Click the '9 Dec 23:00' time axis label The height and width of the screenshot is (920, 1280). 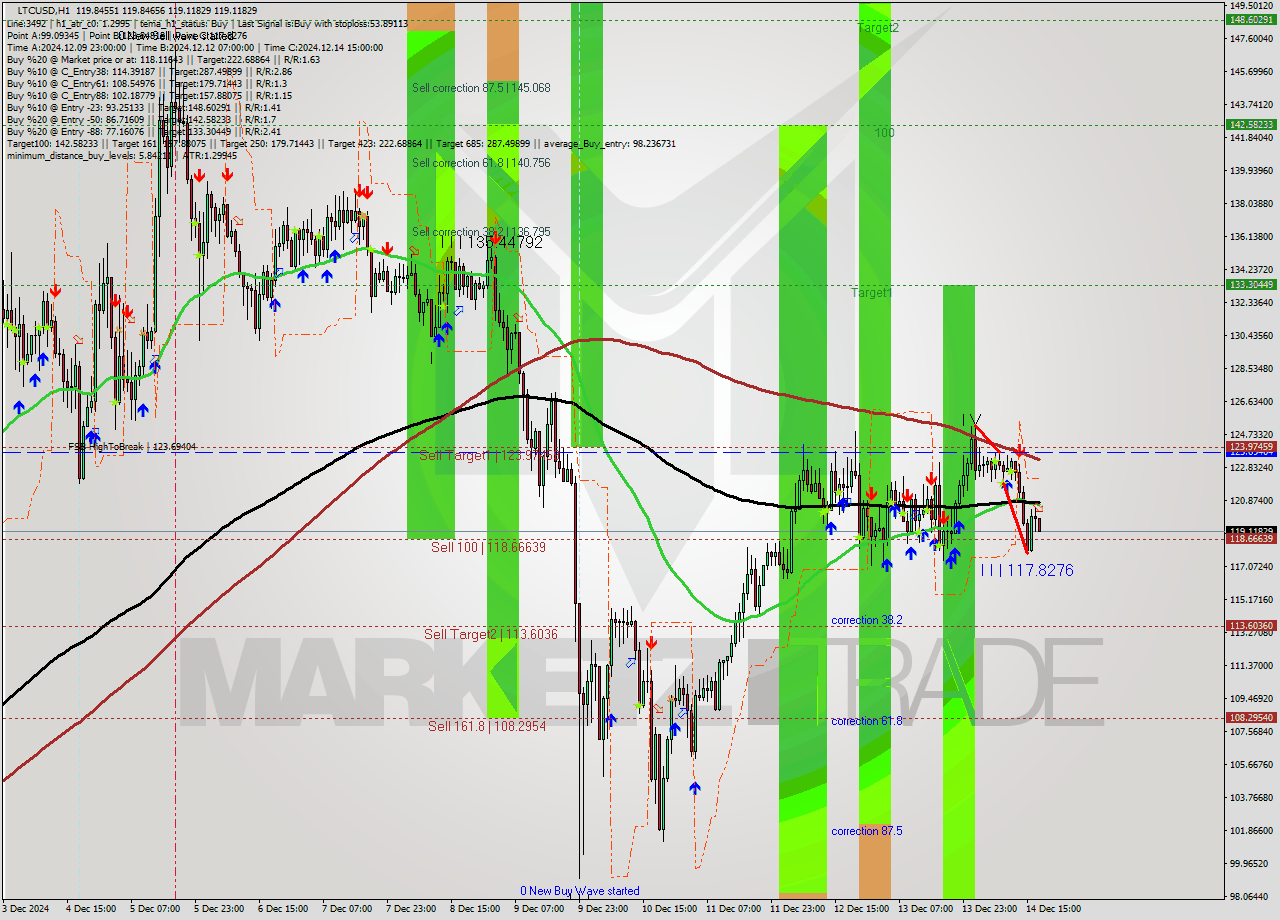pos(603,909)
